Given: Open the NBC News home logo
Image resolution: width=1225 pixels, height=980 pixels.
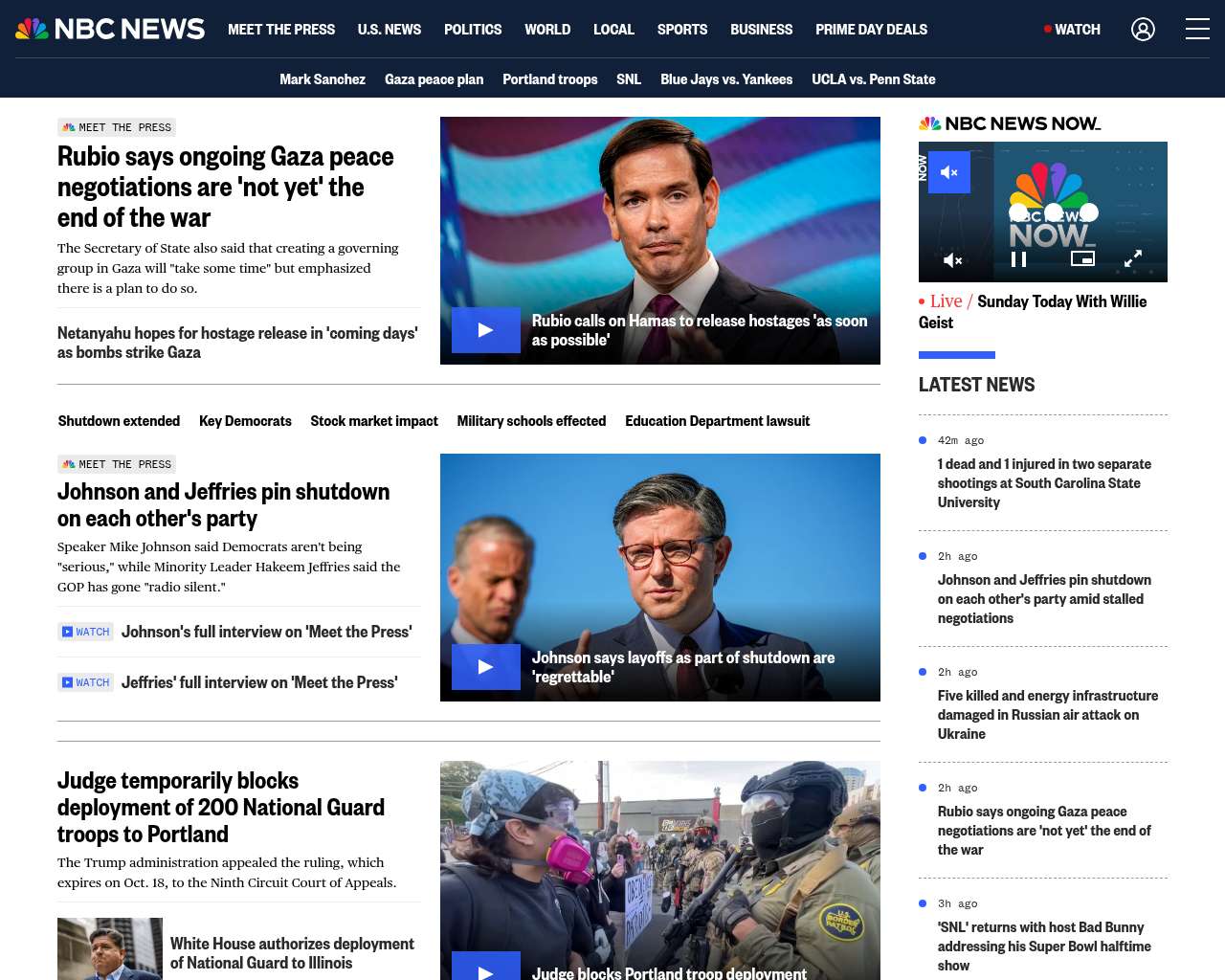Looking at the screenshot, I should click(110, 29).
